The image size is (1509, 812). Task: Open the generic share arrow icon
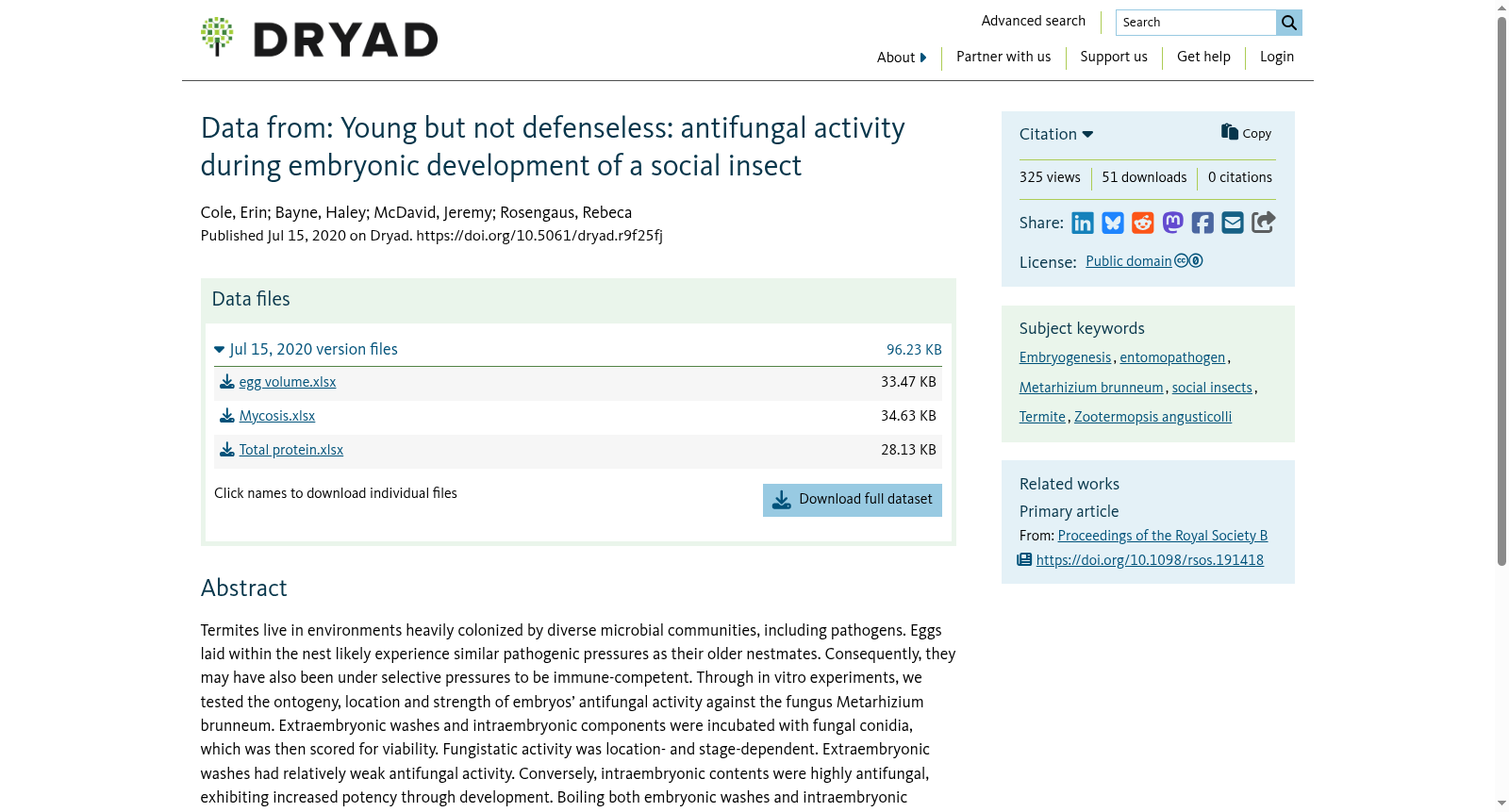pos(1264,222)
